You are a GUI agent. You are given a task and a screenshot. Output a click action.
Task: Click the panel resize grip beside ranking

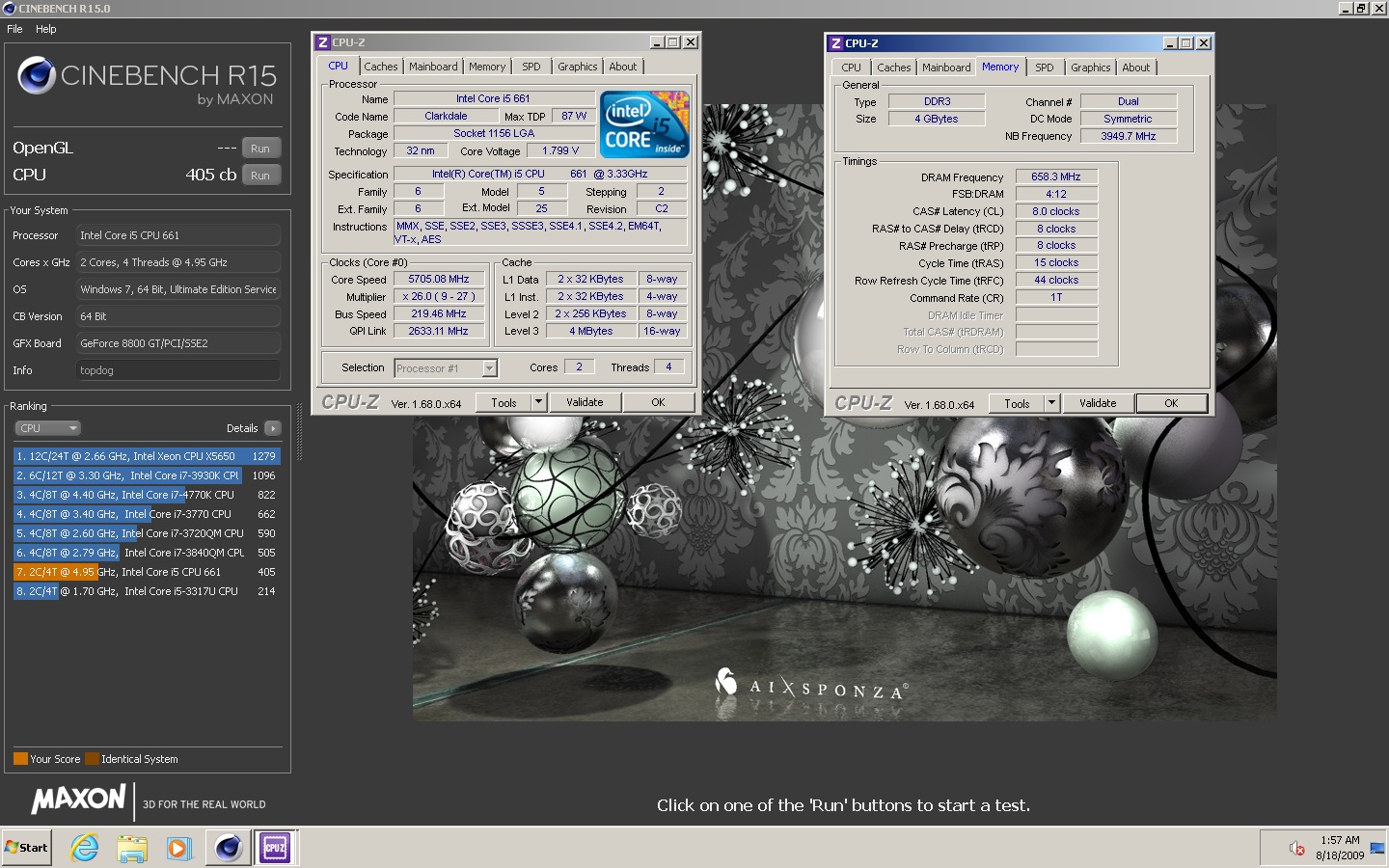point(299,432)
